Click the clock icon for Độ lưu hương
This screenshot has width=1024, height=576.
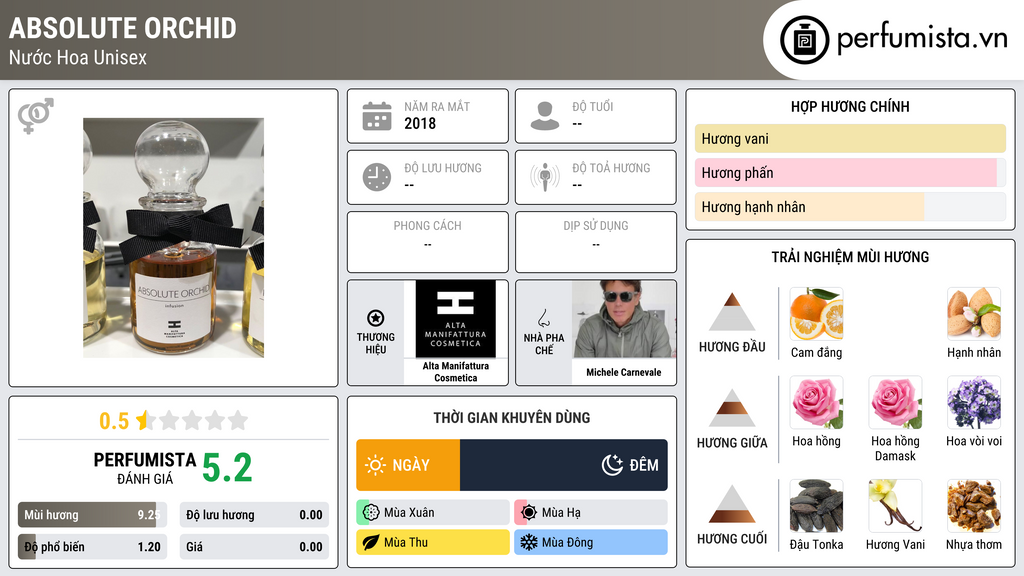pyautogui.click(x=377, y=177)
